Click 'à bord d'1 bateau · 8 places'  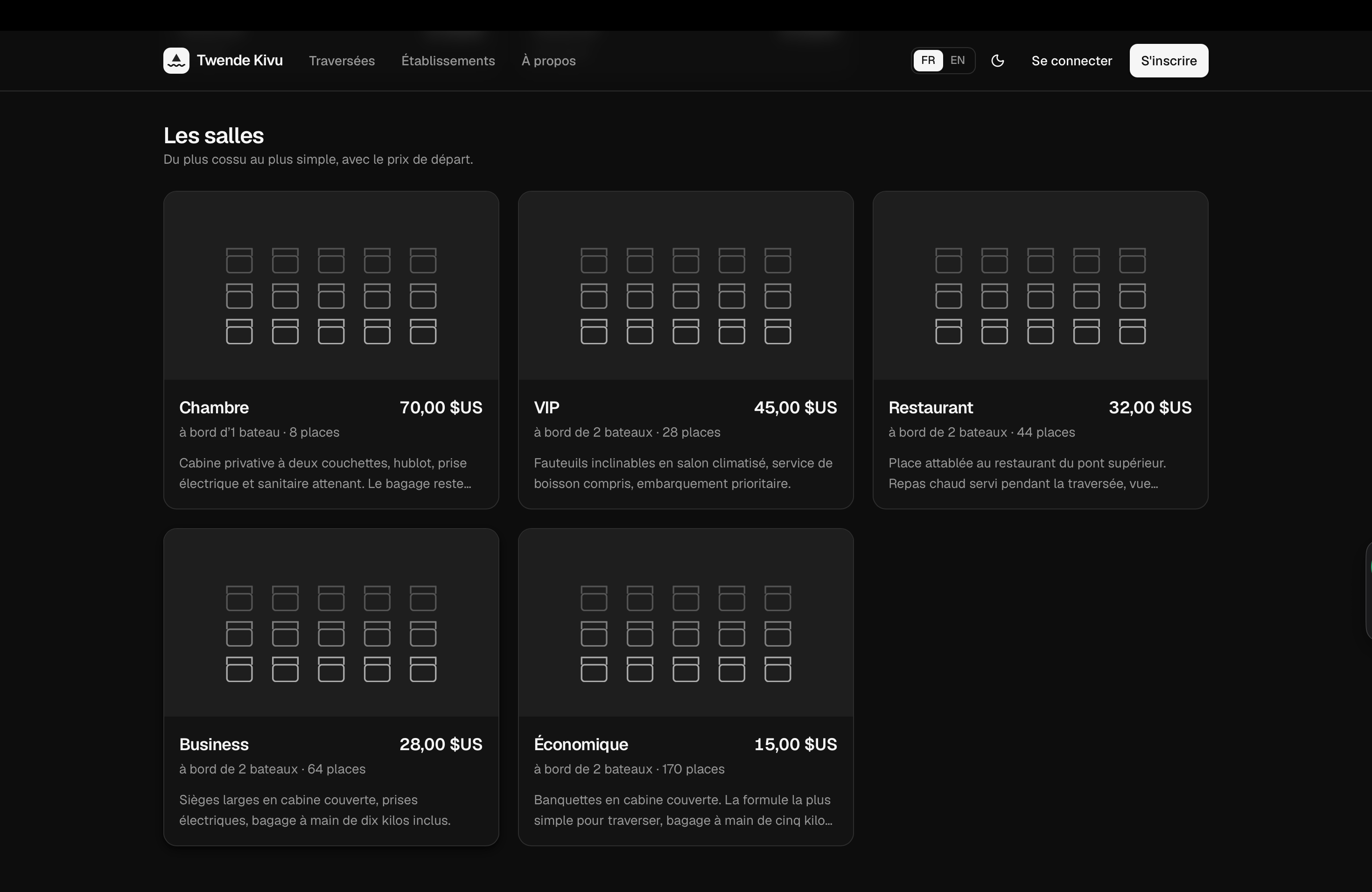pyautogui.click(x=259, y=432)
